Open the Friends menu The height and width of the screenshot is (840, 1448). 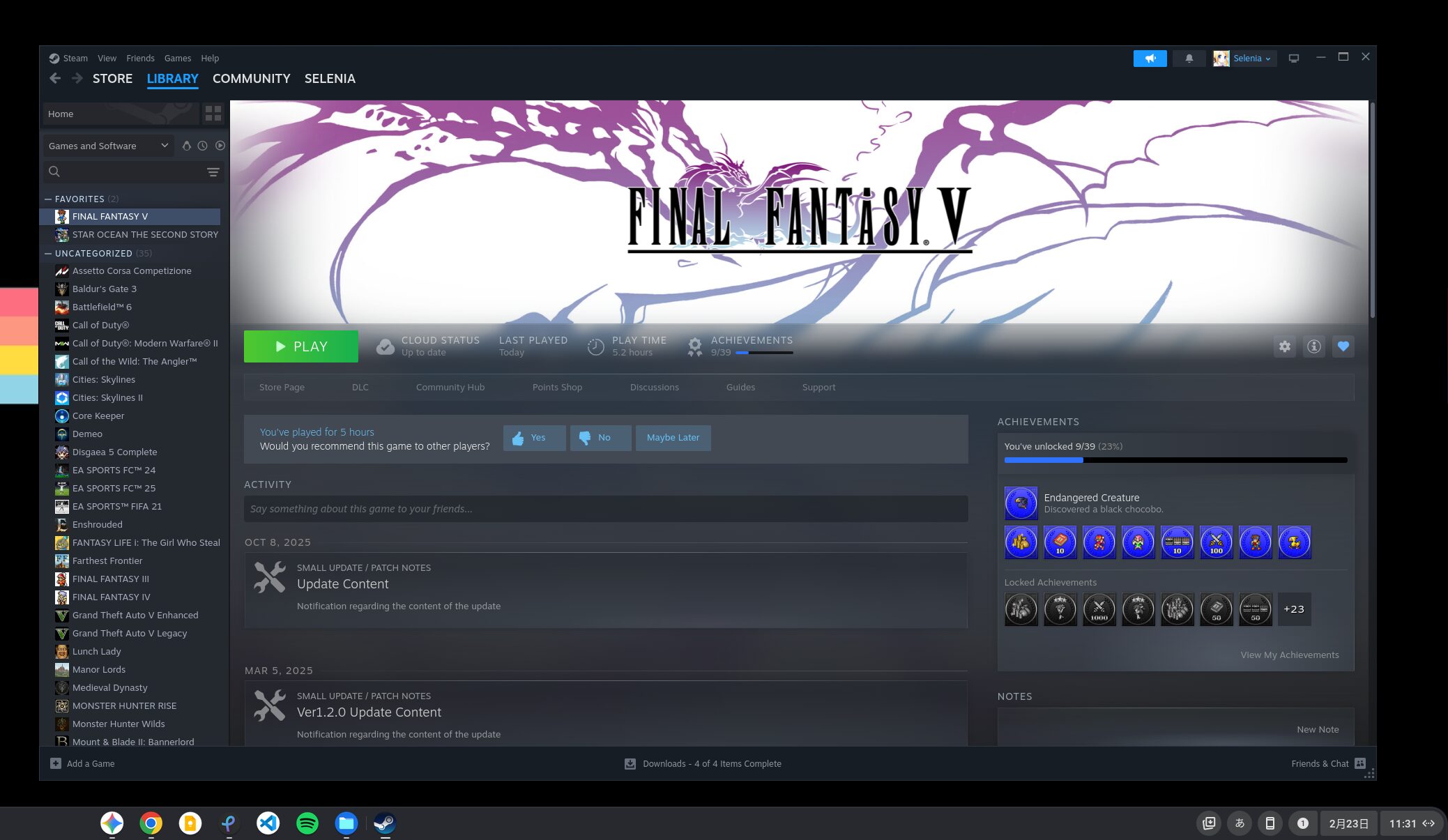point(141,58)
